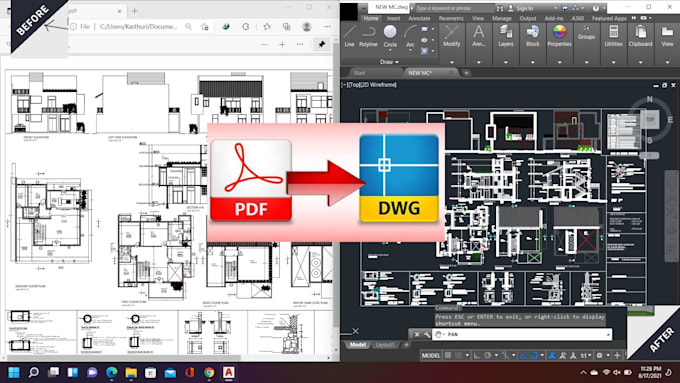Click the Edge zoom magnifier icon in address bar

click(x=188, y=26)
